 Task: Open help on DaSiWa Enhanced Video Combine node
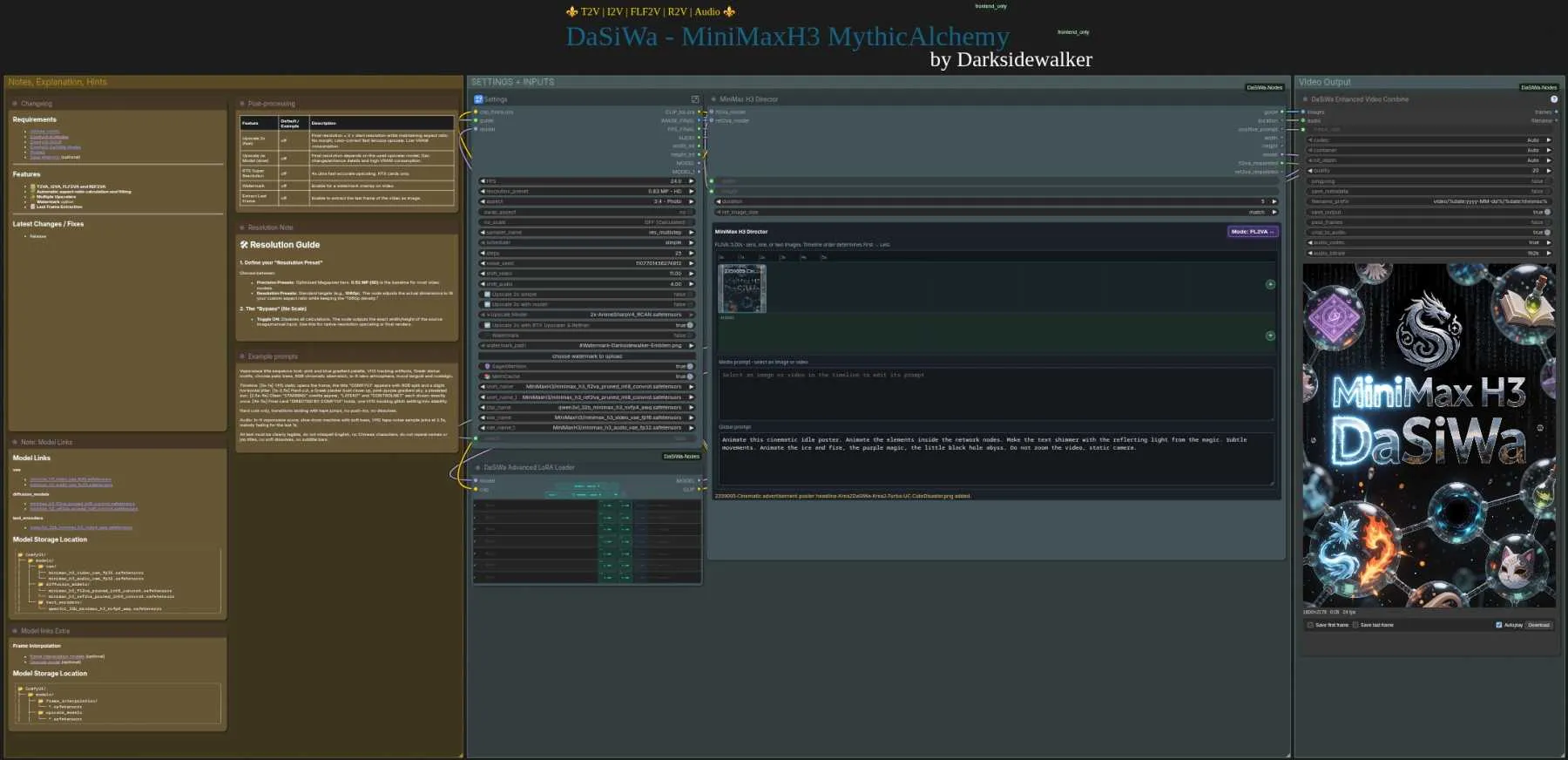point(1554,99)
